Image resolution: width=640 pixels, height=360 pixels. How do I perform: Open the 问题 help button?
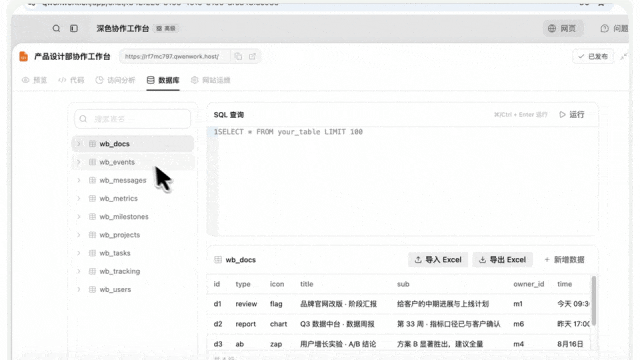tap(614, 28)
